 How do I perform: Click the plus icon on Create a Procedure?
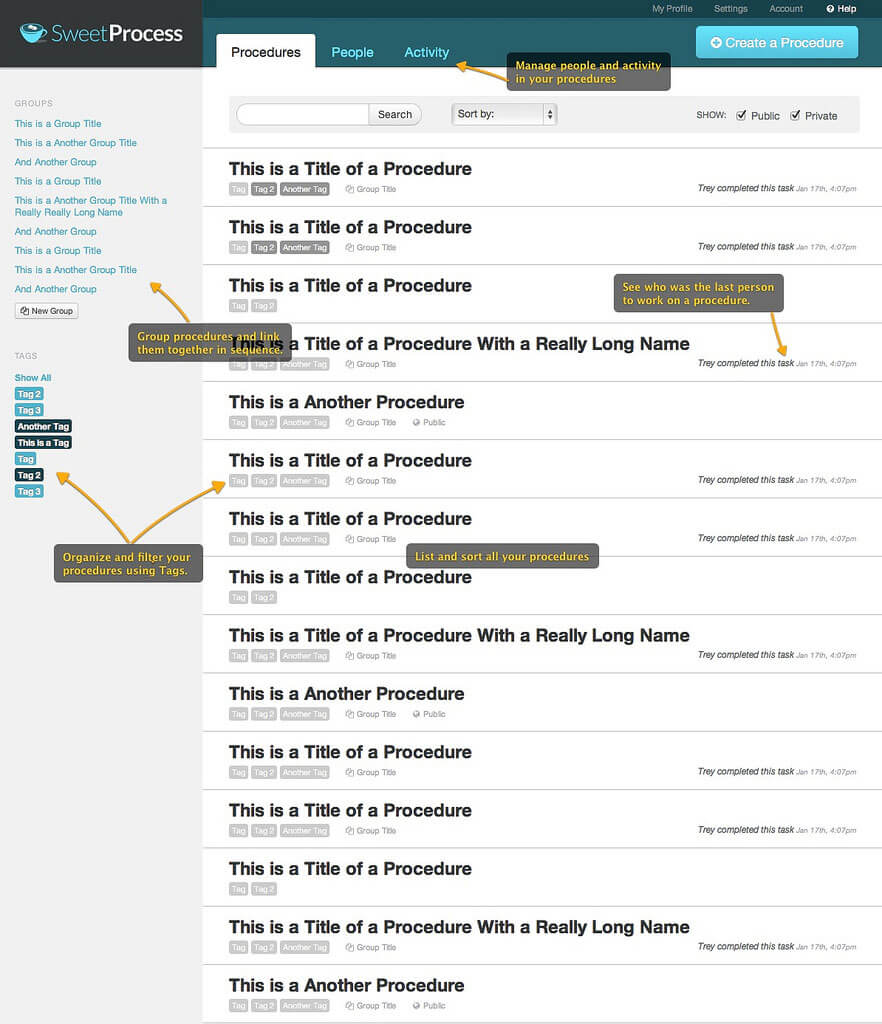click(x=714, y=43)
